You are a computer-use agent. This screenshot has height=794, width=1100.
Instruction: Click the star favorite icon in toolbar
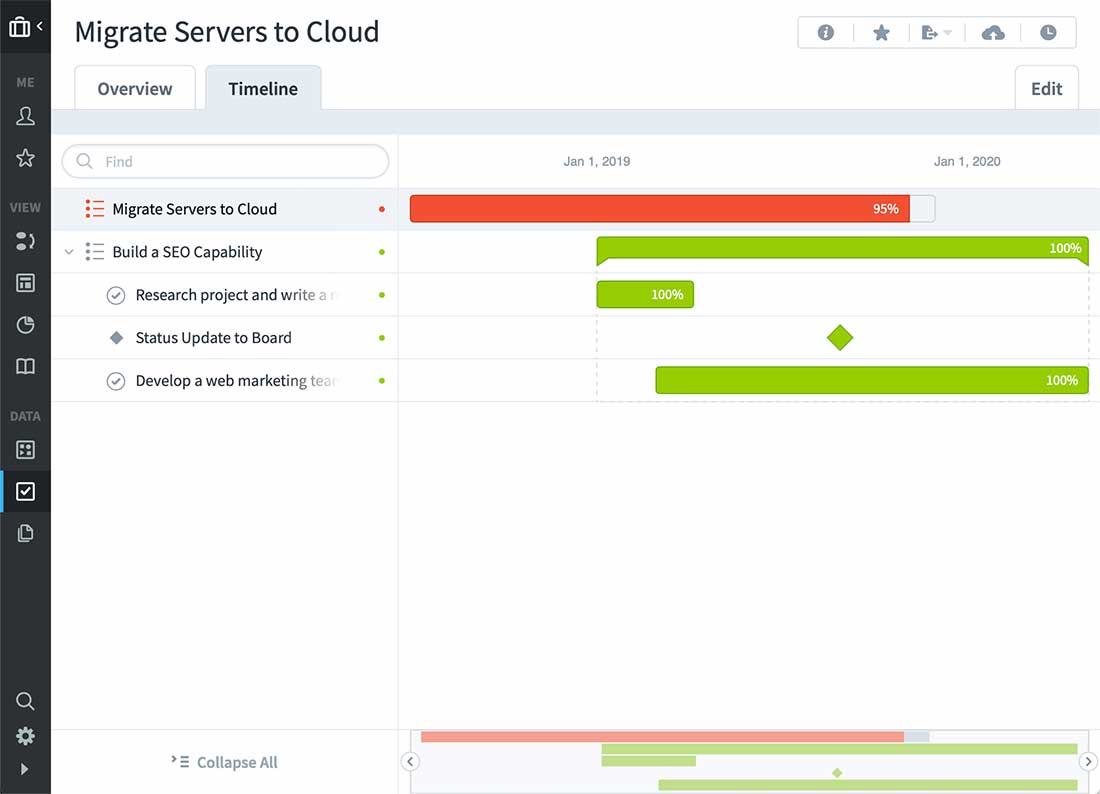(881, 33)
